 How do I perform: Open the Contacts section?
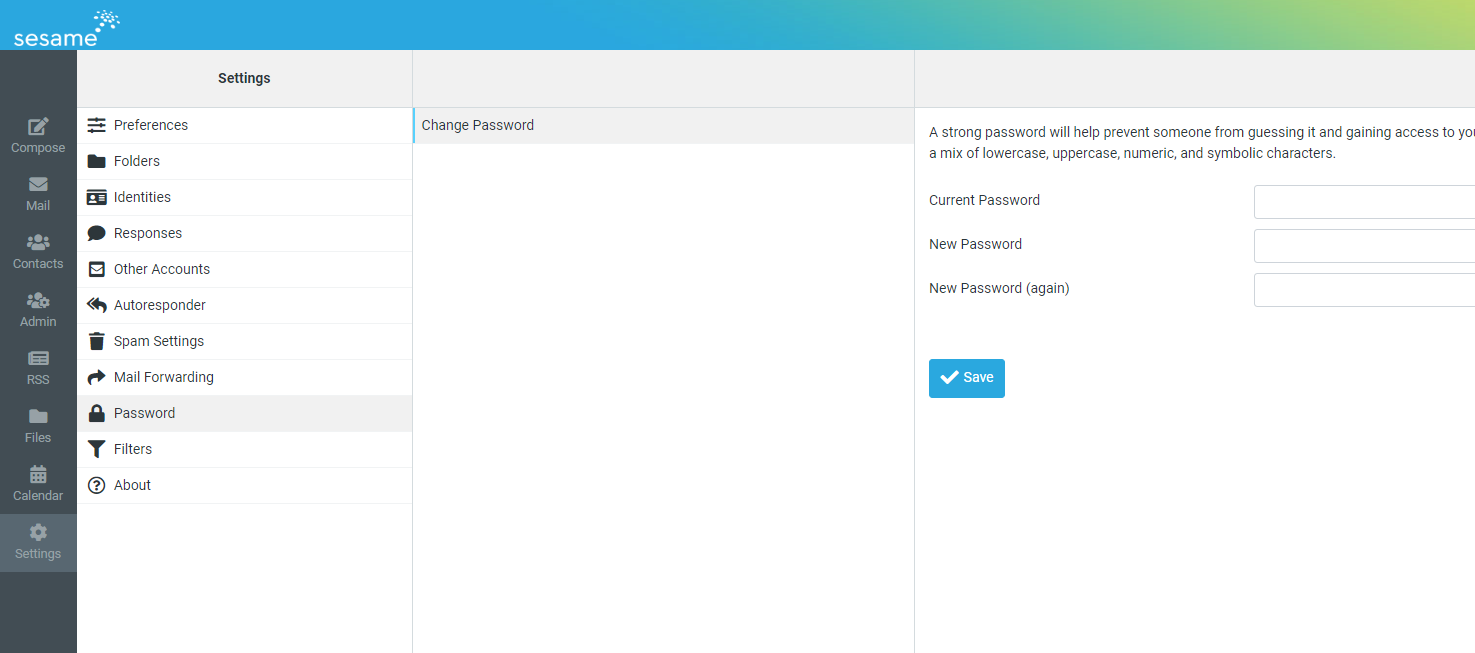click(x=38, y=252)
